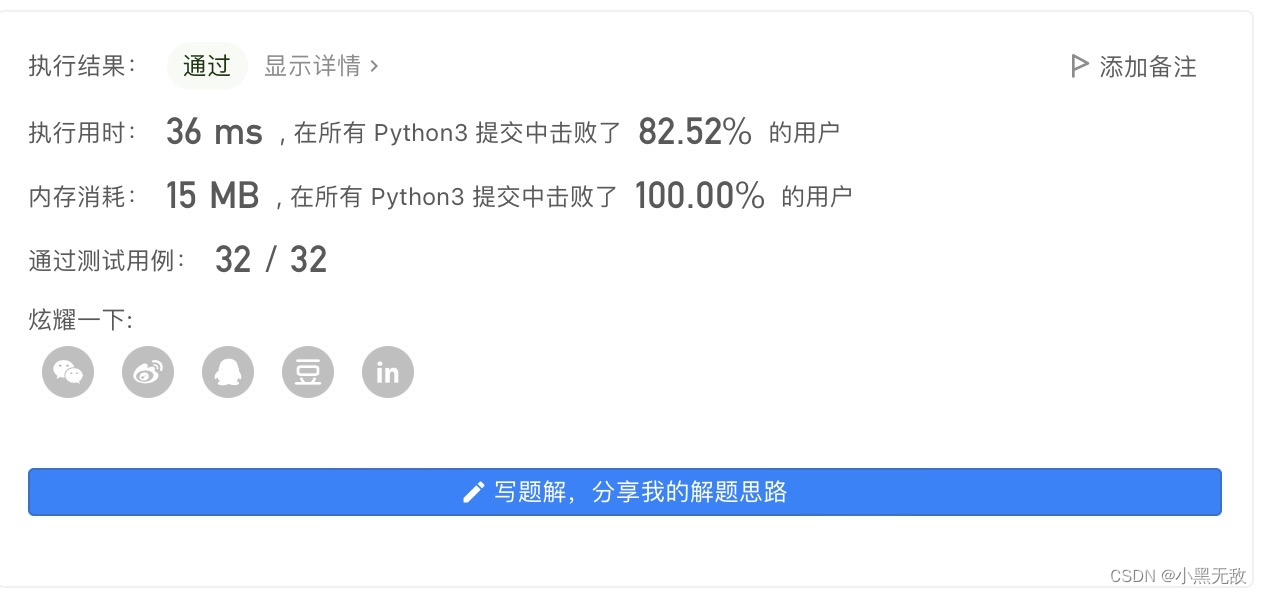Click the pencil icon in the blue button
This screenshot has width=1262, height=594.
pyautogui.click(x=474, y=491)
